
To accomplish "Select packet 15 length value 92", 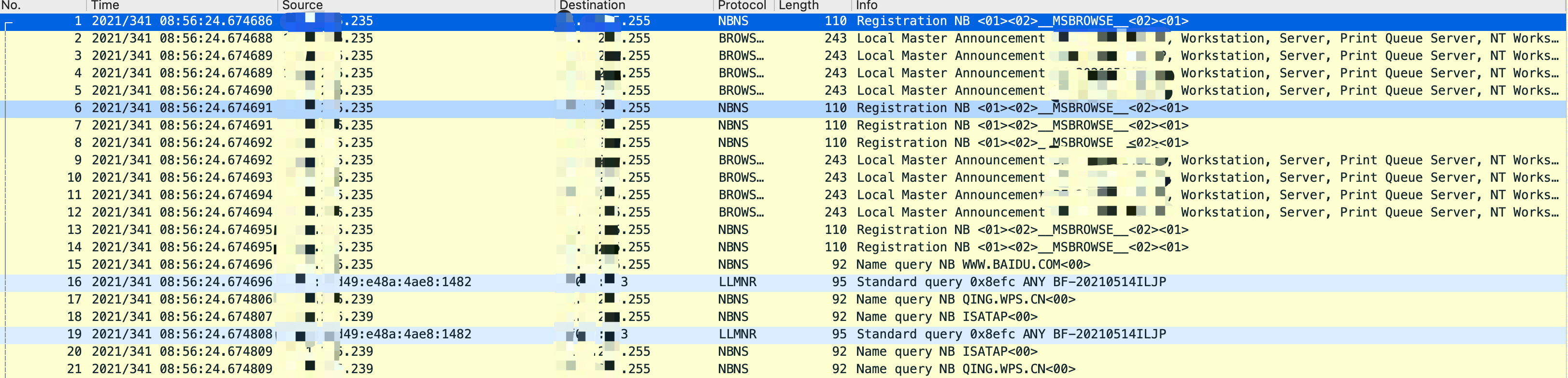I will coord(840,265).
